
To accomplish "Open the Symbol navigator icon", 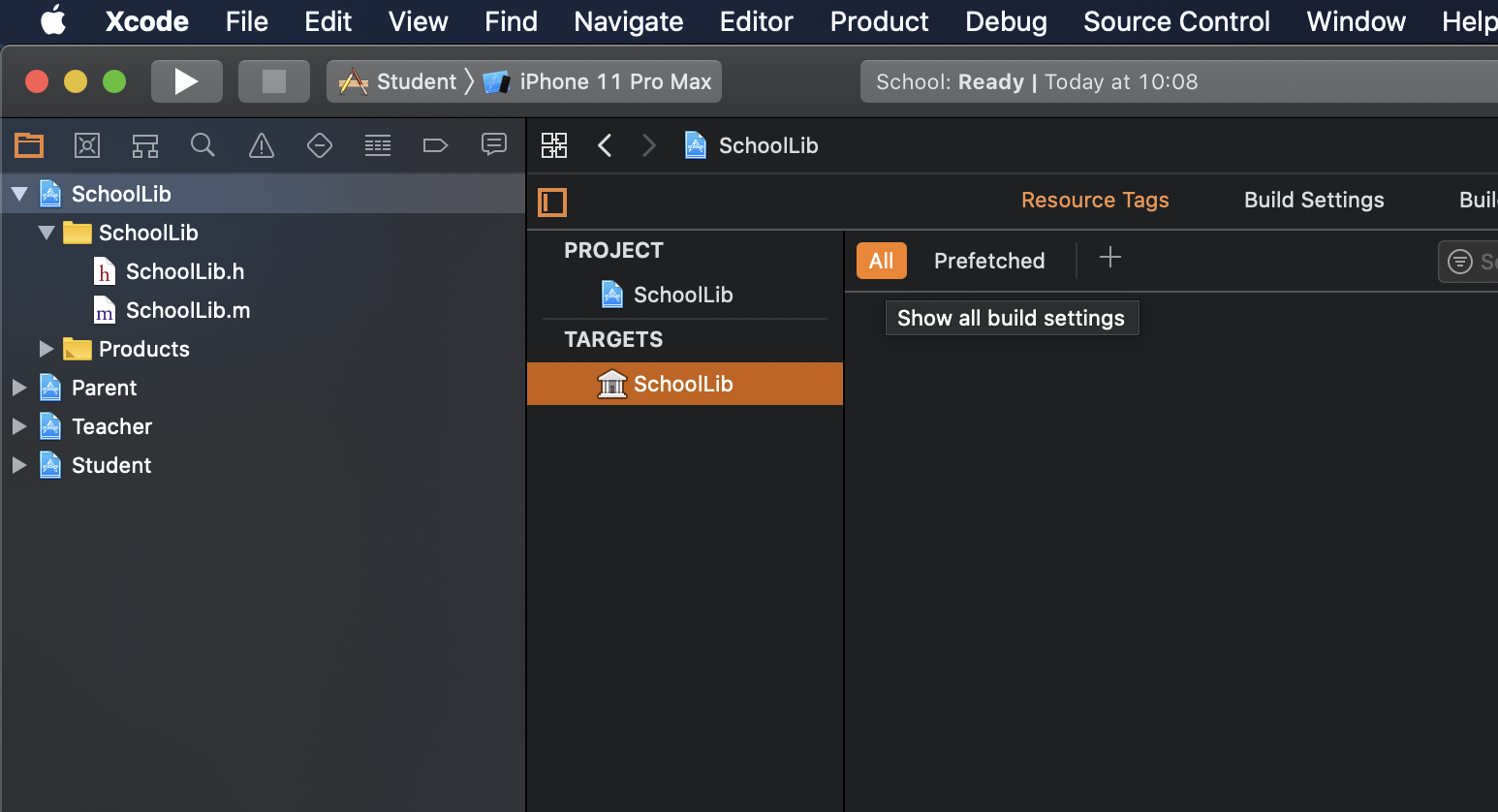I will [x=145, y=145].
